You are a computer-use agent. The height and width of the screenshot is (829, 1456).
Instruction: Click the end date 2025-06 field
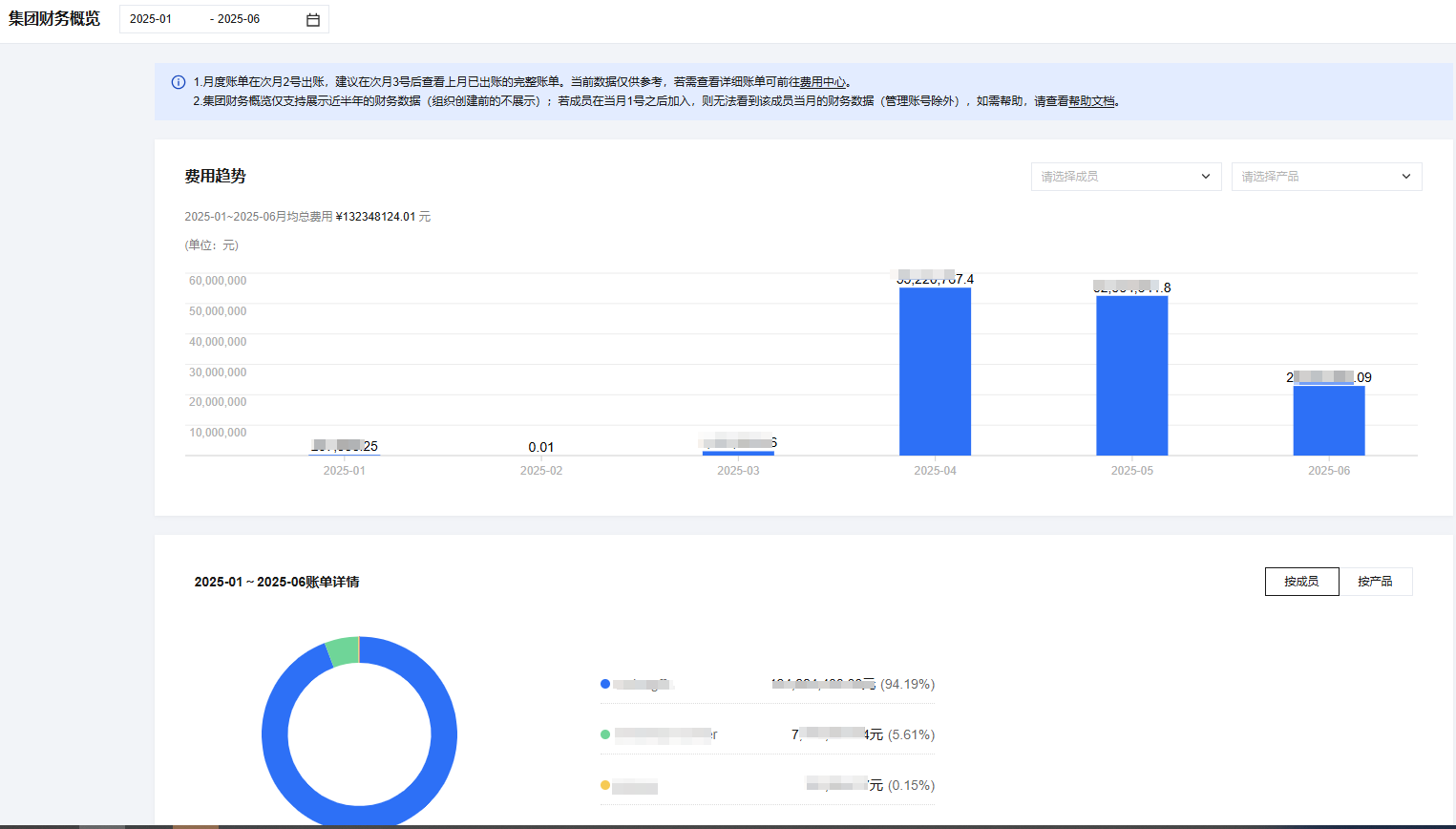[x=239, y=19]
